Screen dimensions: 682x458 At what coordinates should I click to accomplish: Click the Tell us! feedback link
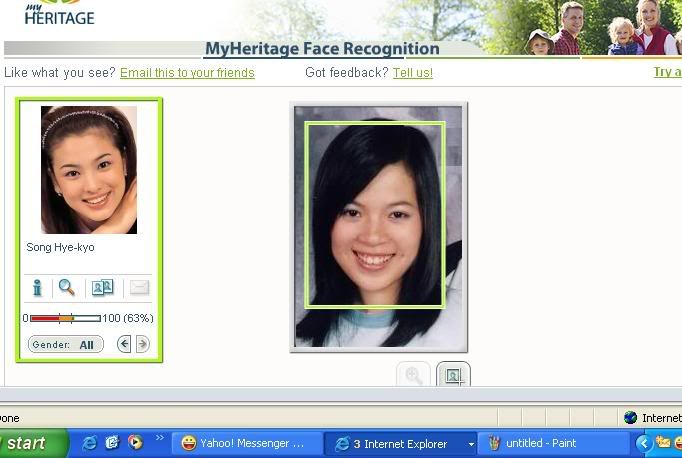413,73
